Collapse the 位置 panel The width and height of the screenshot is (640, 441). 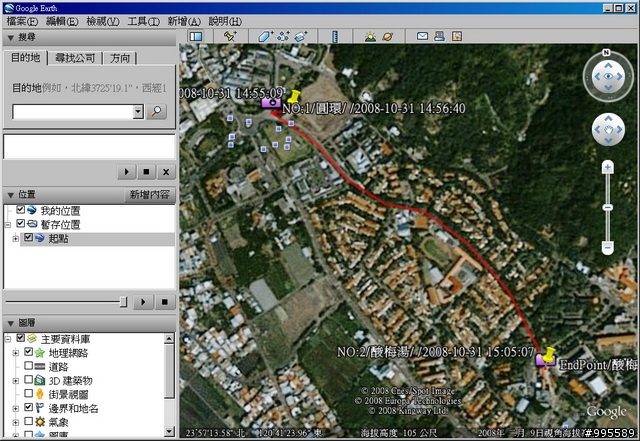11,195
